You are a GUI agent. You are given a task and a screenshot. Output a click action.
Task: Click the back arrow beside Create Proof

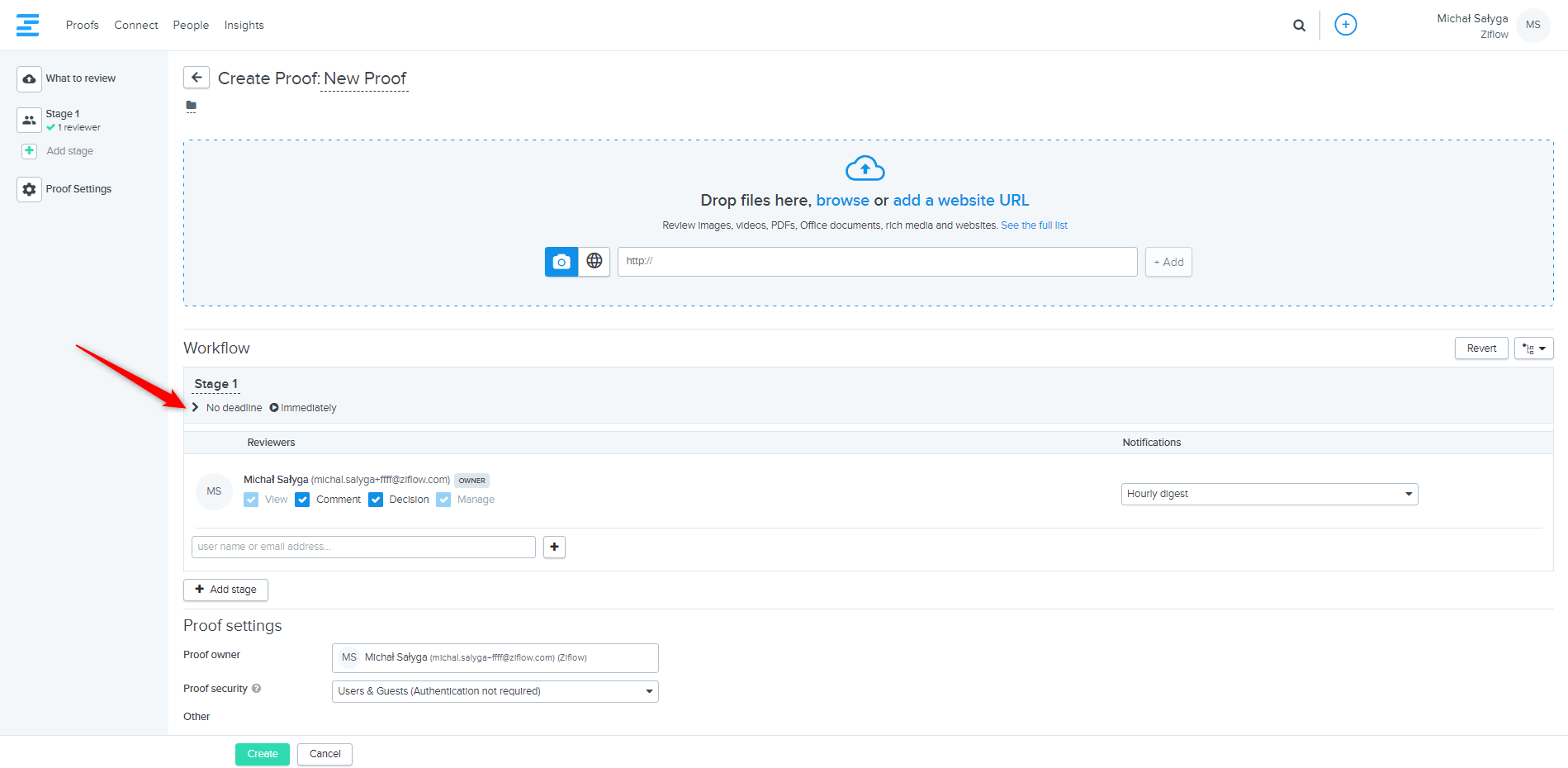click(x=197, y=78)
